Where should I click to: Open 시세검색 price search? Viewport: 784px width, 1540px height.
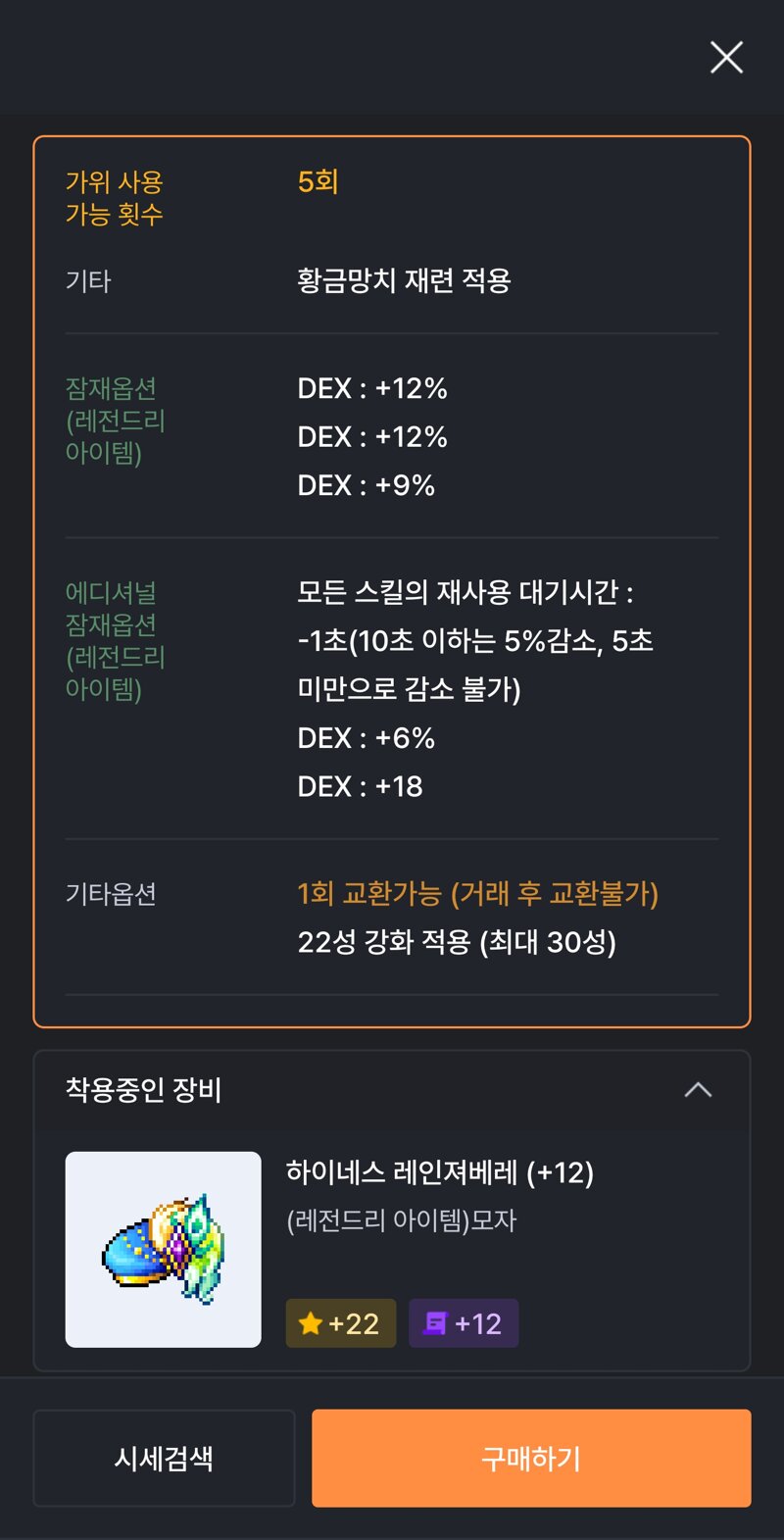(164, 1458)
